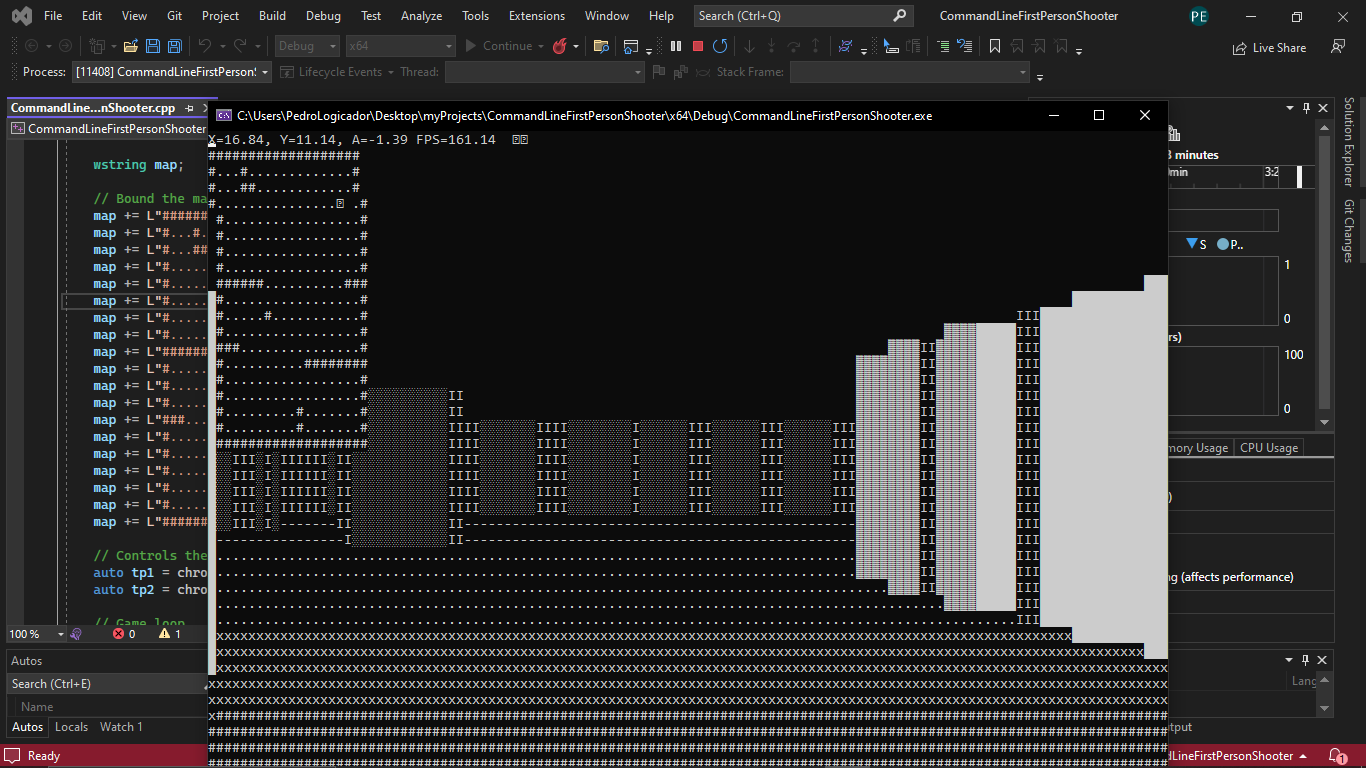Switch to the Locals tab
This screenshot has width=1366, height=768.
[x=71, y=727]
